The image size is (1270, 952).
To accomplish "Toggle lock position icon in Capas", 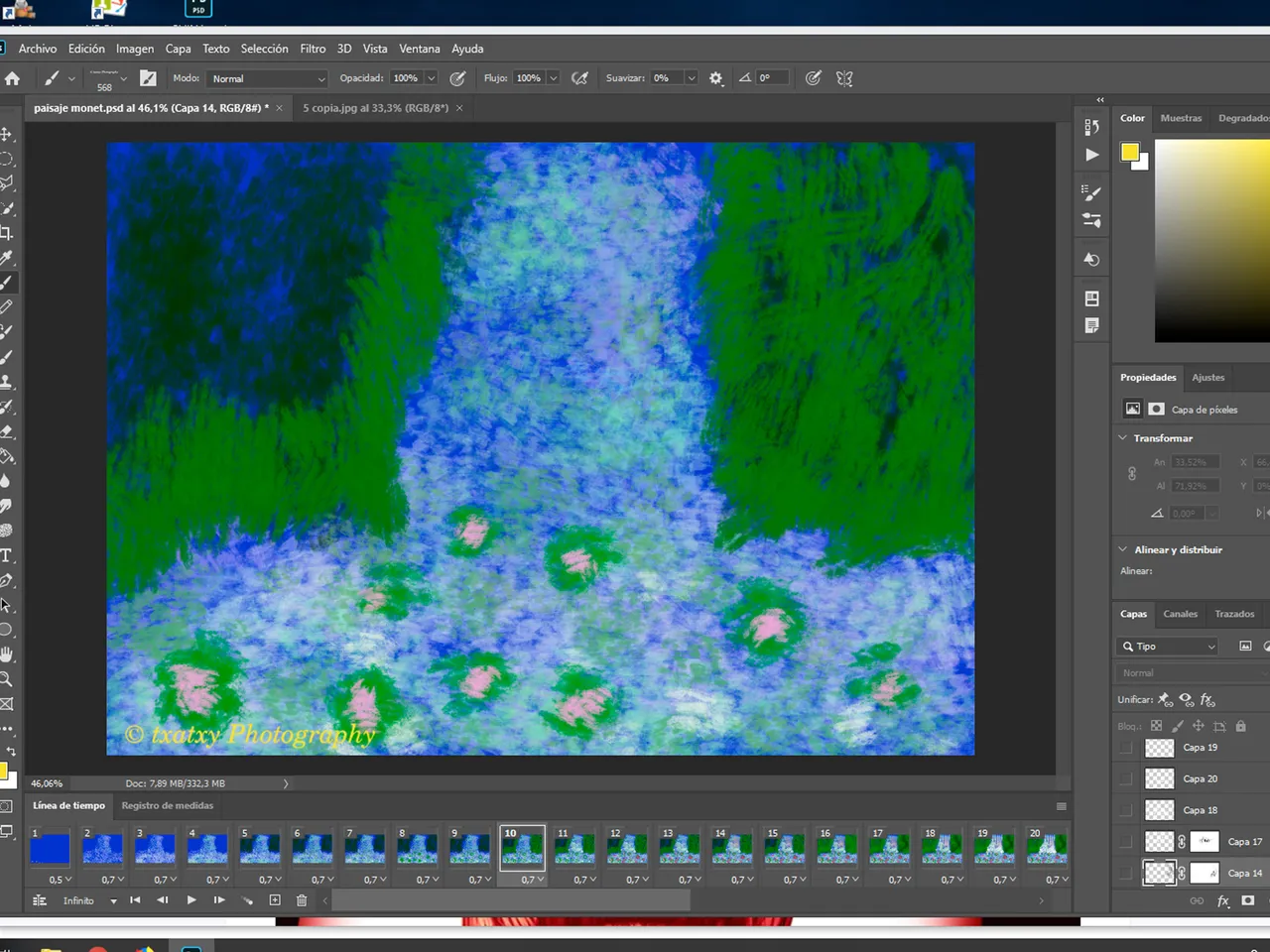I will click(x=1199, y=726).
